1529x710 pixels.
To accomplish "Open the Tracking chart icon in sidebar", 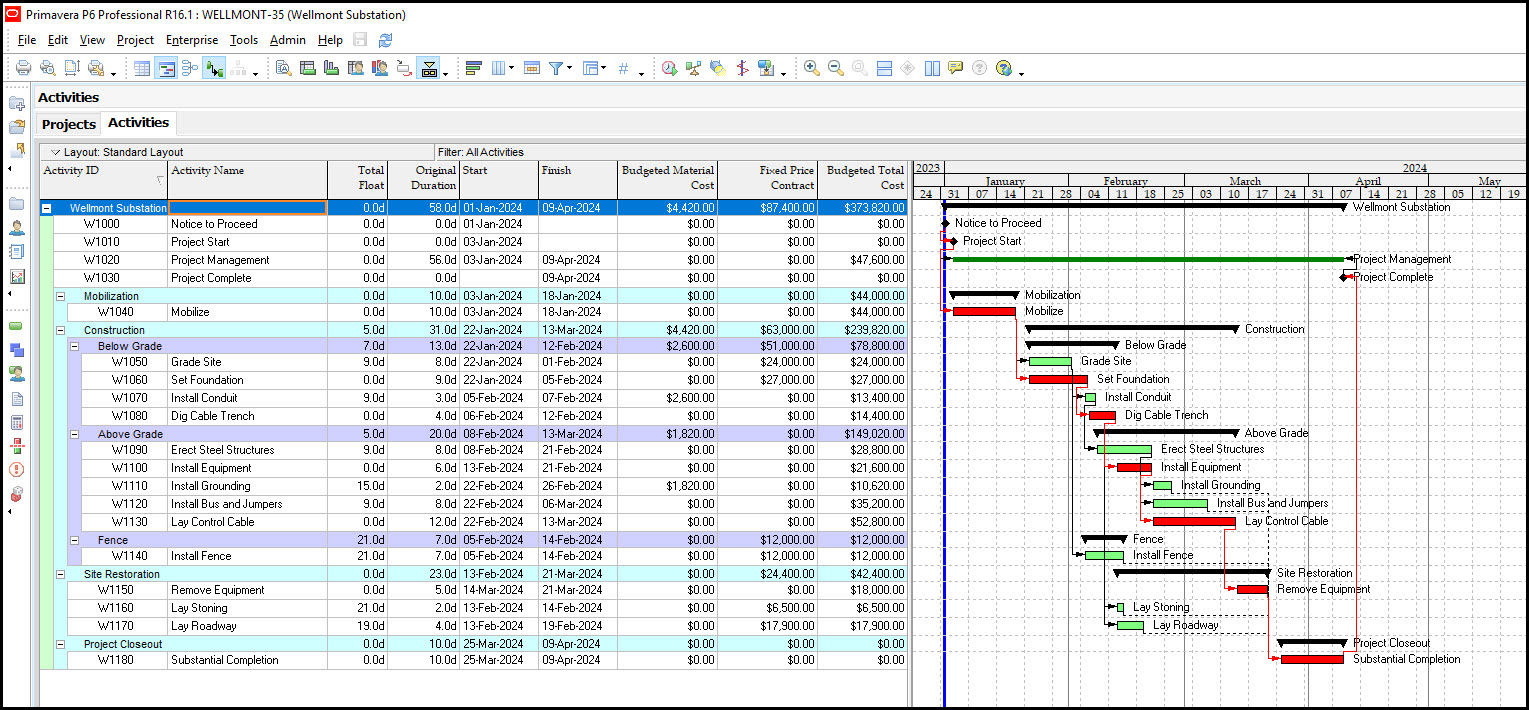I will coord(16,277).
